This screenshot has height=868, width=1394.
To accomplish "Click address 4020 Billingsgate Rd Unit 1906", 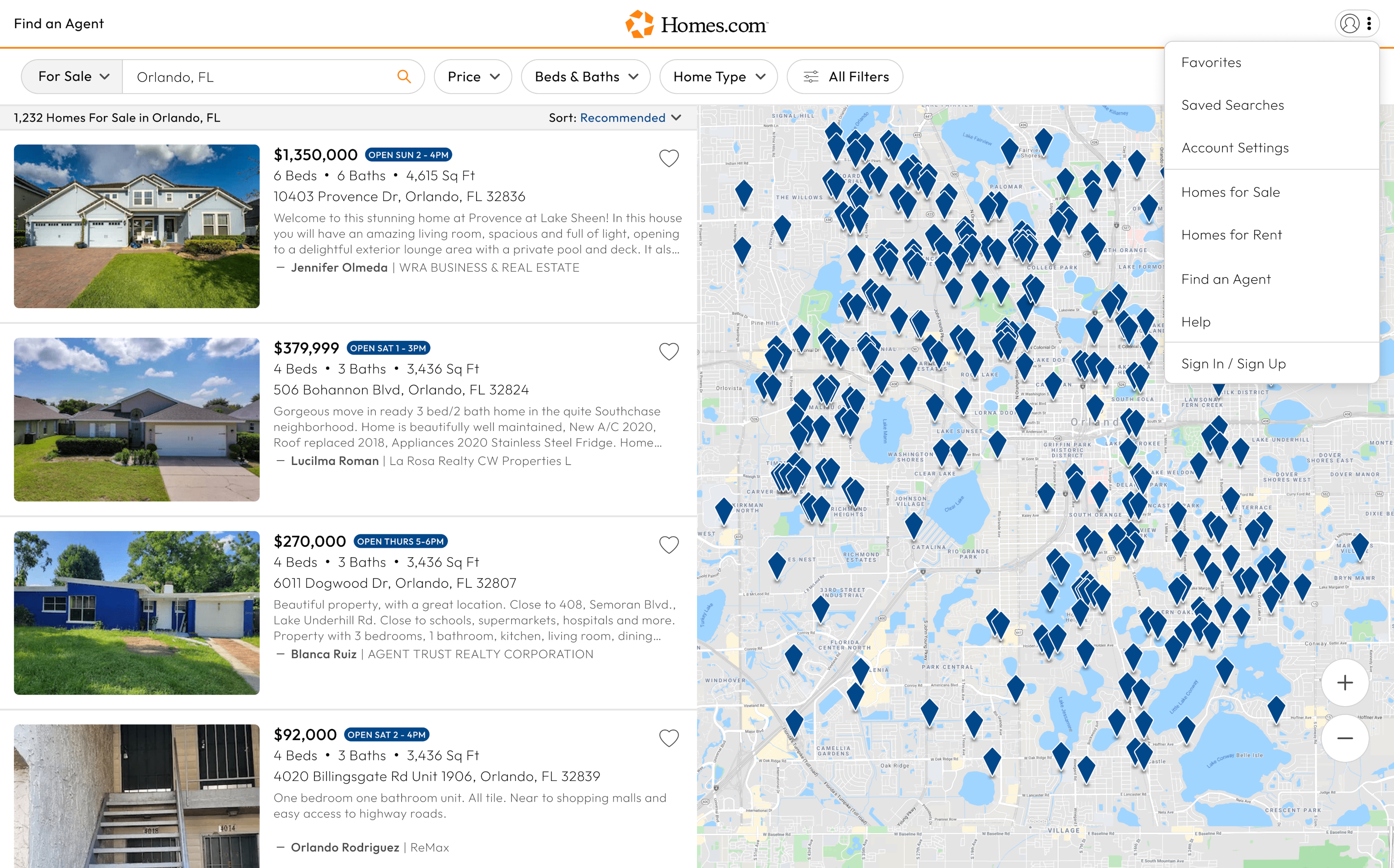I will [x=437, y=777].
